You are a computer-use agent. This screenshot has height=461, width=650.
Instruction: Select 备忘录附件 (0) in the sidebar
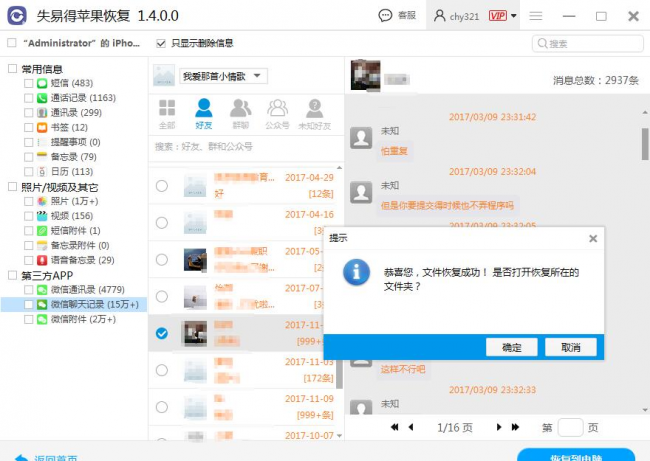pyautogui.click(x=80, y=245)
